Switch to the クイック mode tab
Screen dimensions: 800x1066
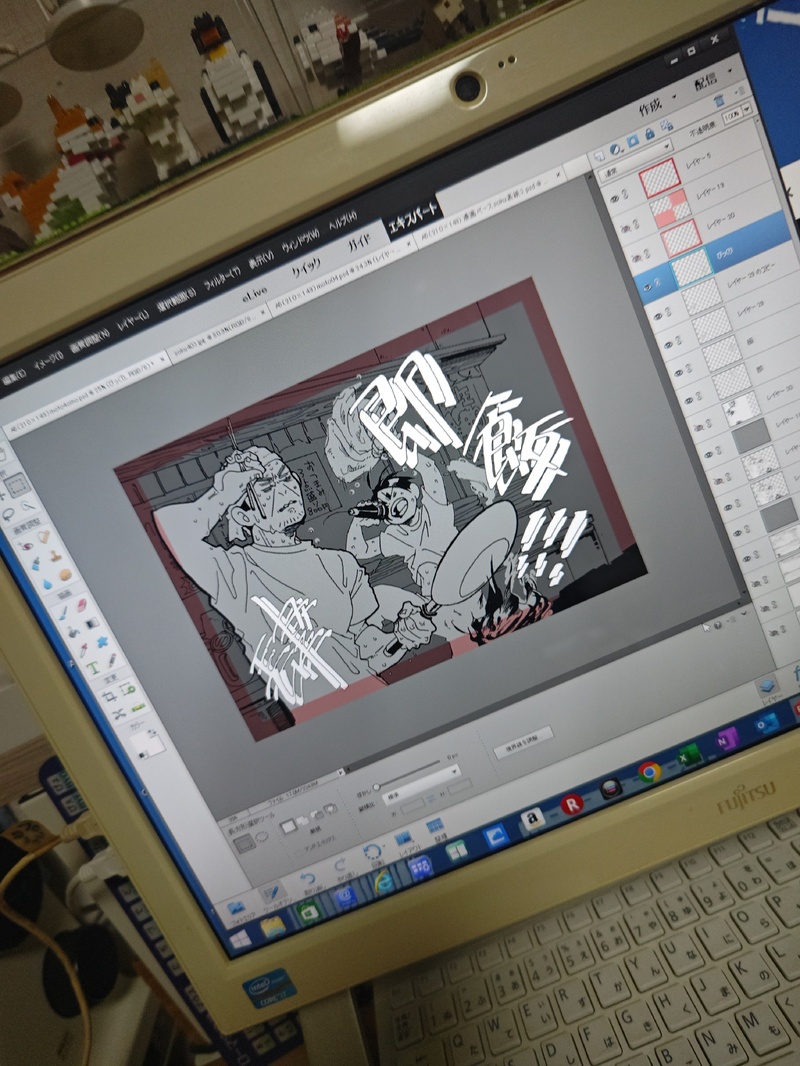click(x=306, y=266)
